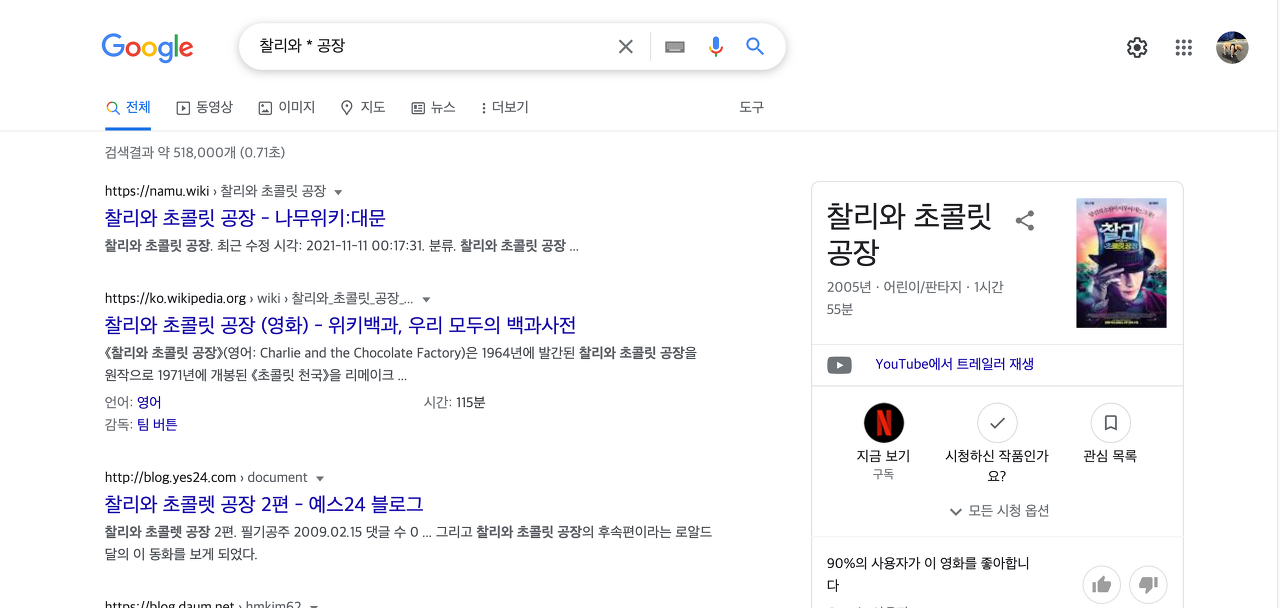
Task: Open Google apps grid icon
Action: tap(1184, 47)
